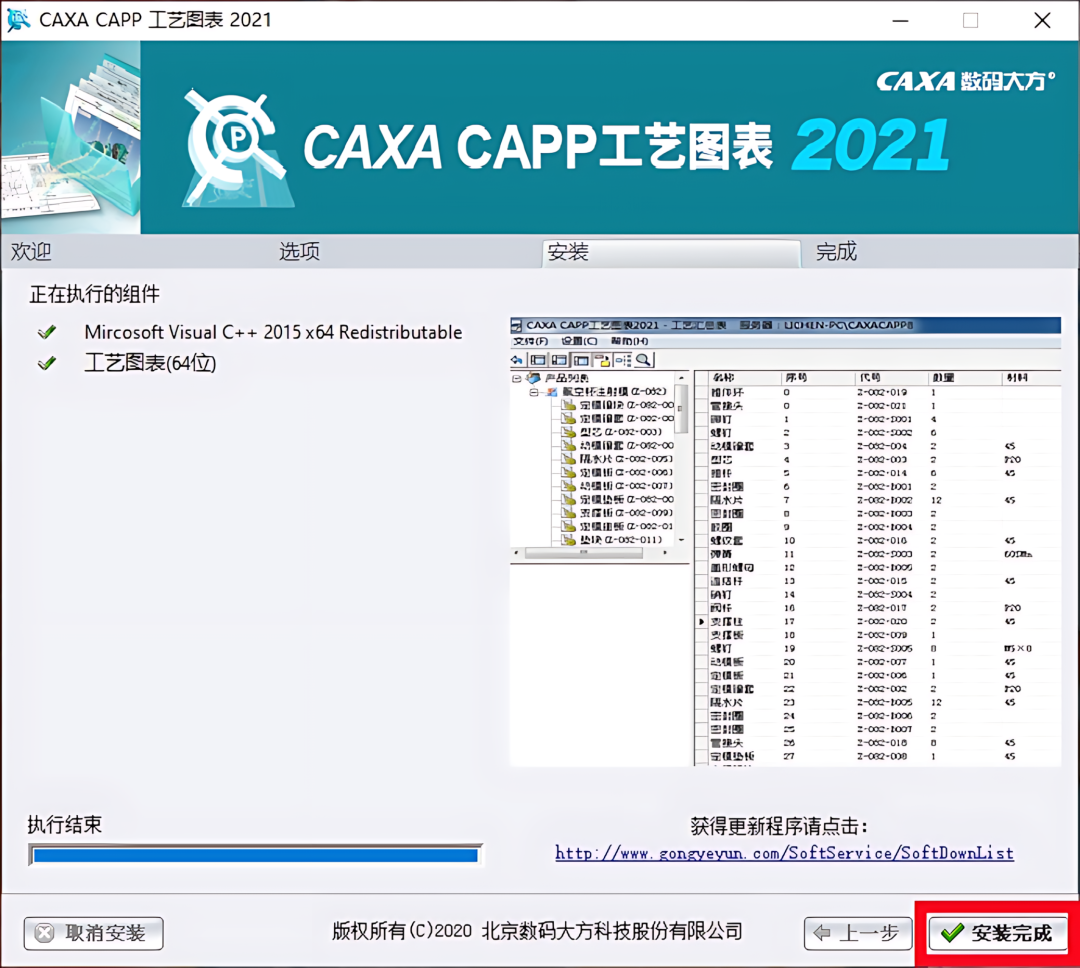This screenshot has width=1080, height=968.
Task: Minimize the installer window
Action: point(900,20)
